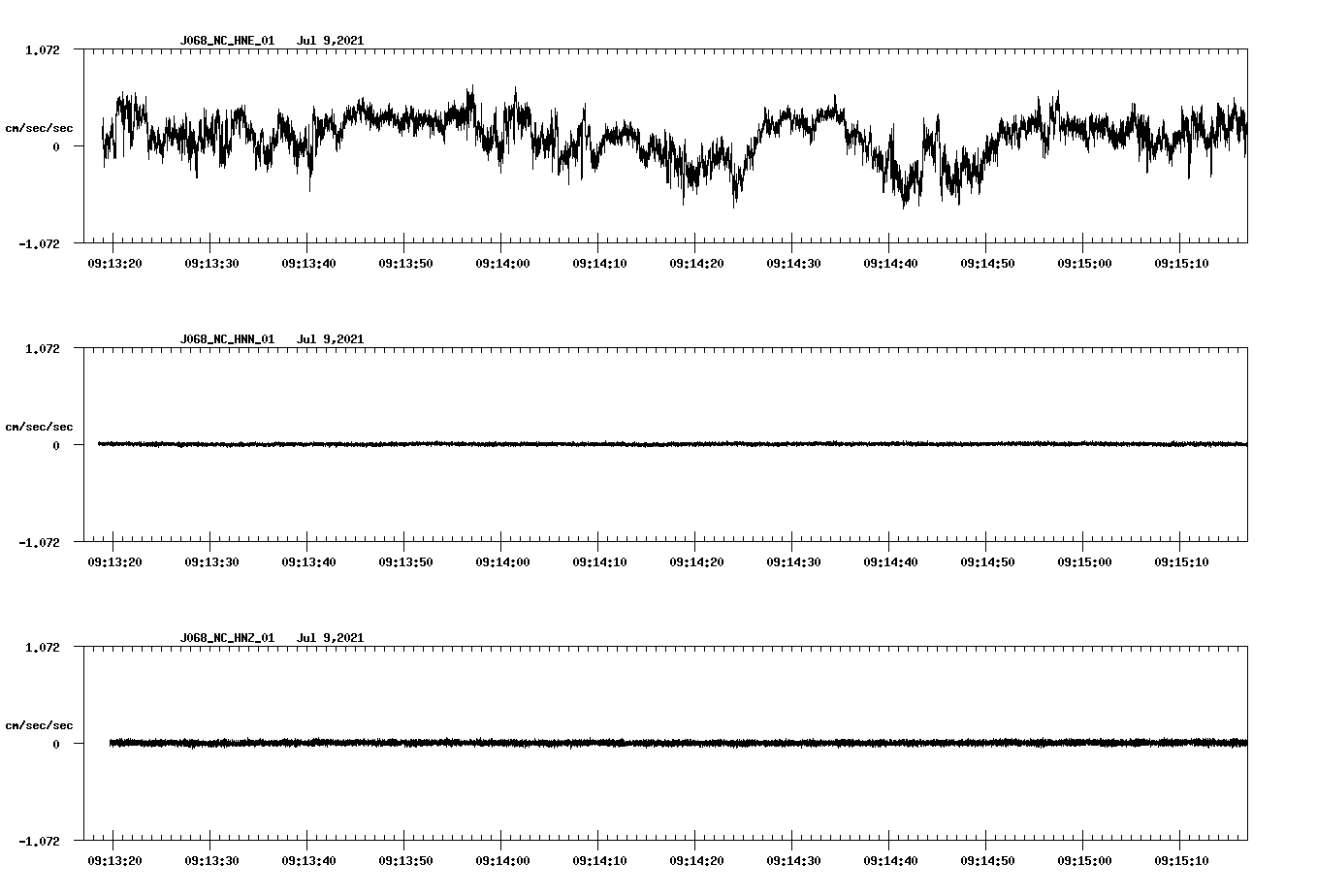Click the Jul 9,2021 date on the HNZ plot

330,638
